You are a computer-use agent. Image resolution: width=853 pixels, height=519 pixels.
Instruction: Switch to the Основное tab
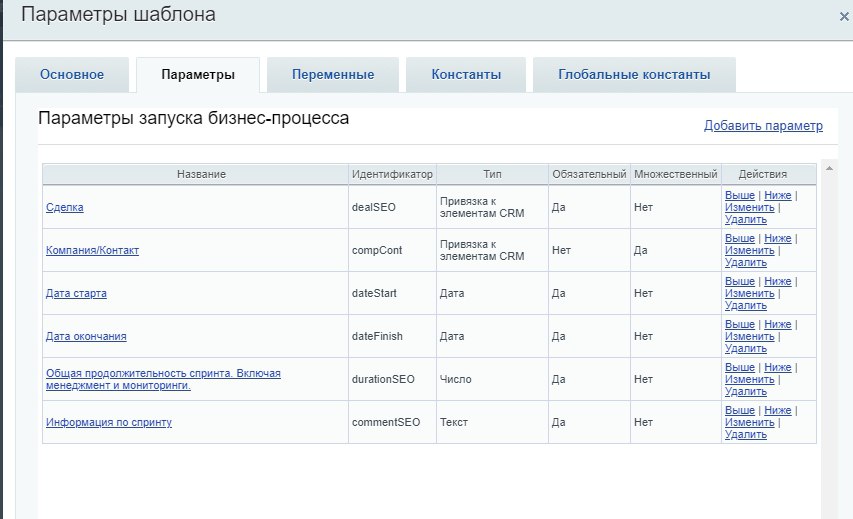(x=72, y=75)
